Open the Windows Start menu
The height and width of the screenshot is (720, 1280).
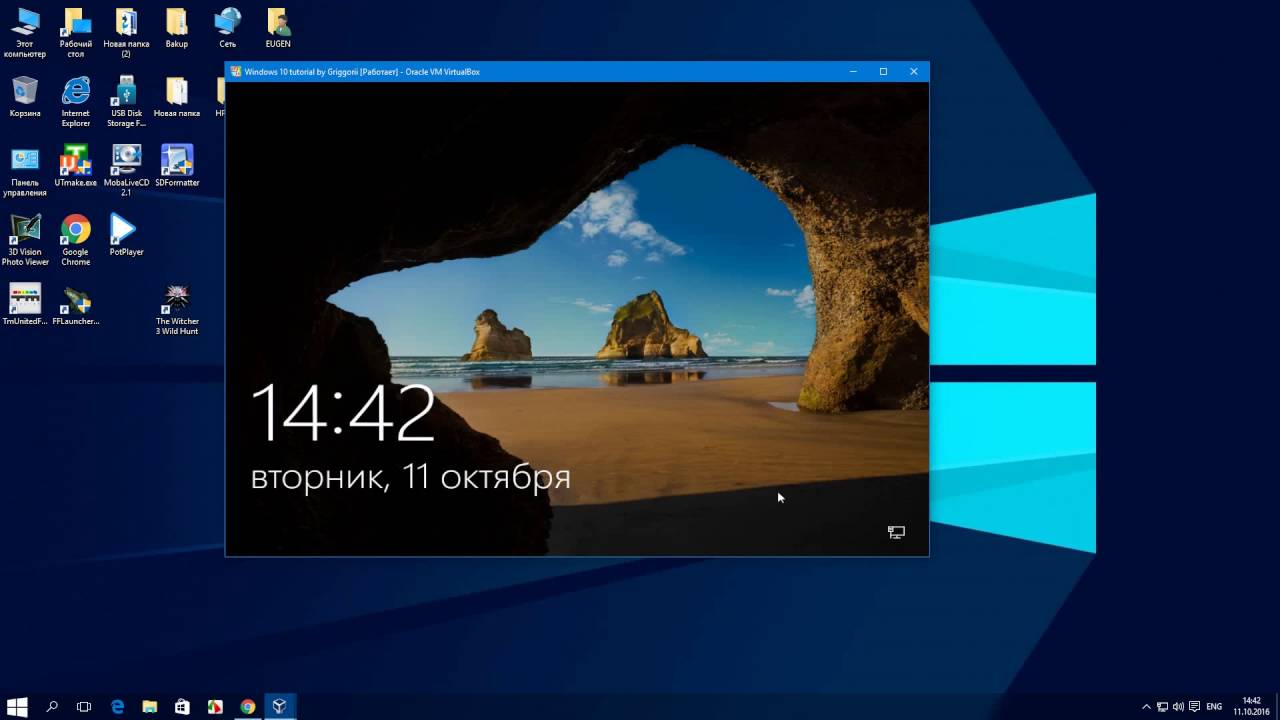point(17,706)
